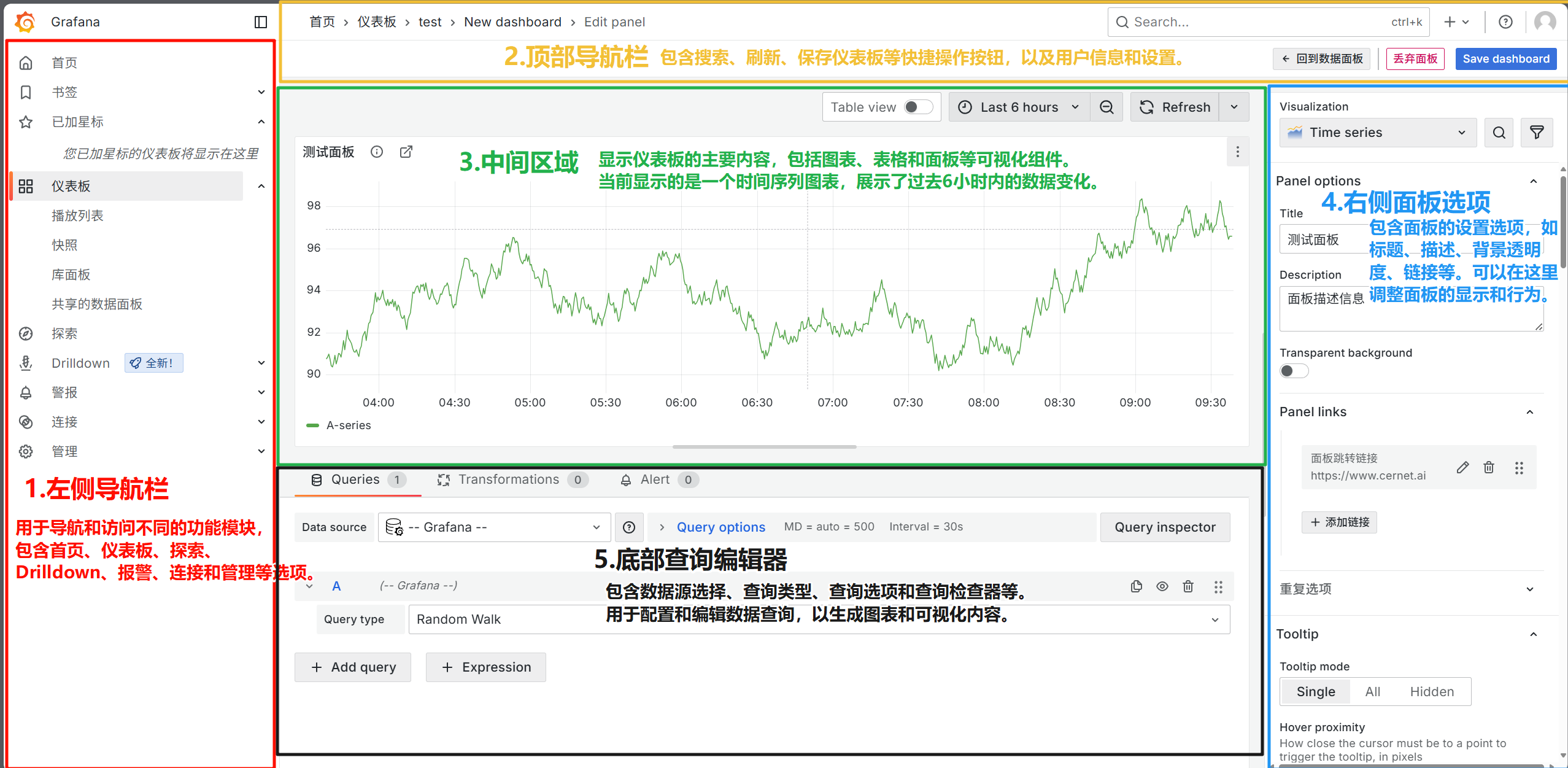Expand the Random Walk query type dropdown
Viewport: 1568px width, 768px height.
pos(1215,619)
